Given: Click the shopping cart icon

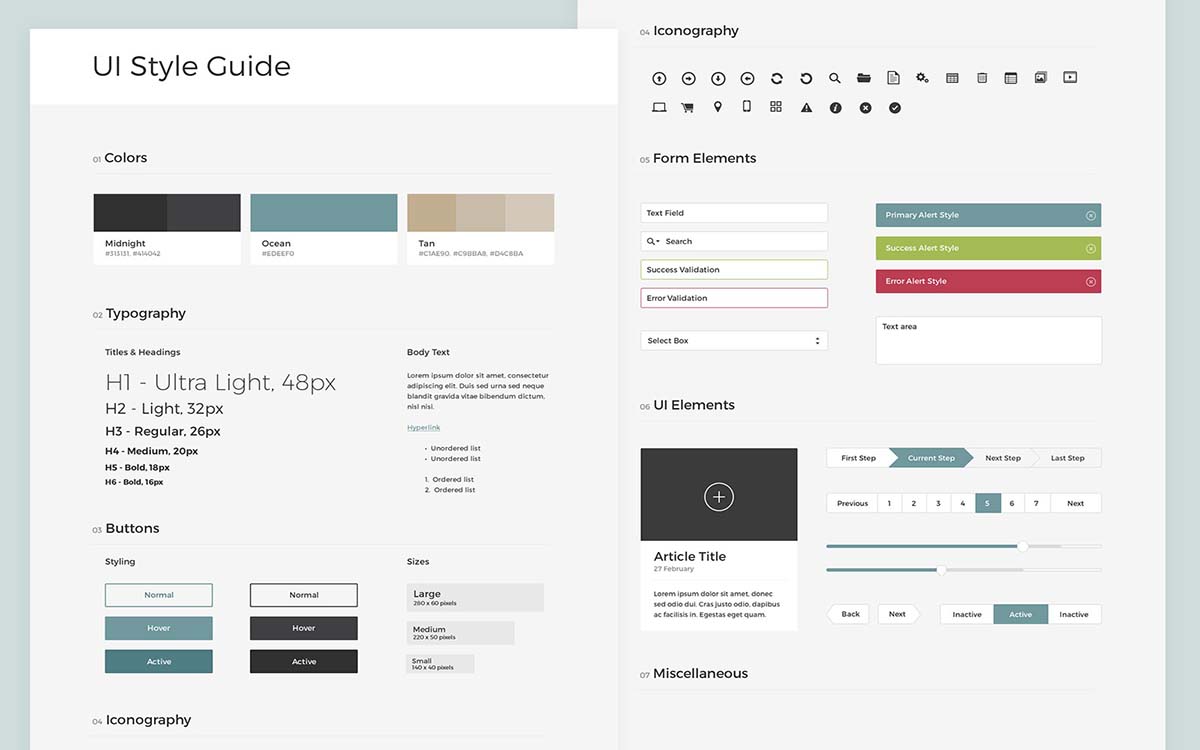Looking at the screenshot, I should coord(688,107).
